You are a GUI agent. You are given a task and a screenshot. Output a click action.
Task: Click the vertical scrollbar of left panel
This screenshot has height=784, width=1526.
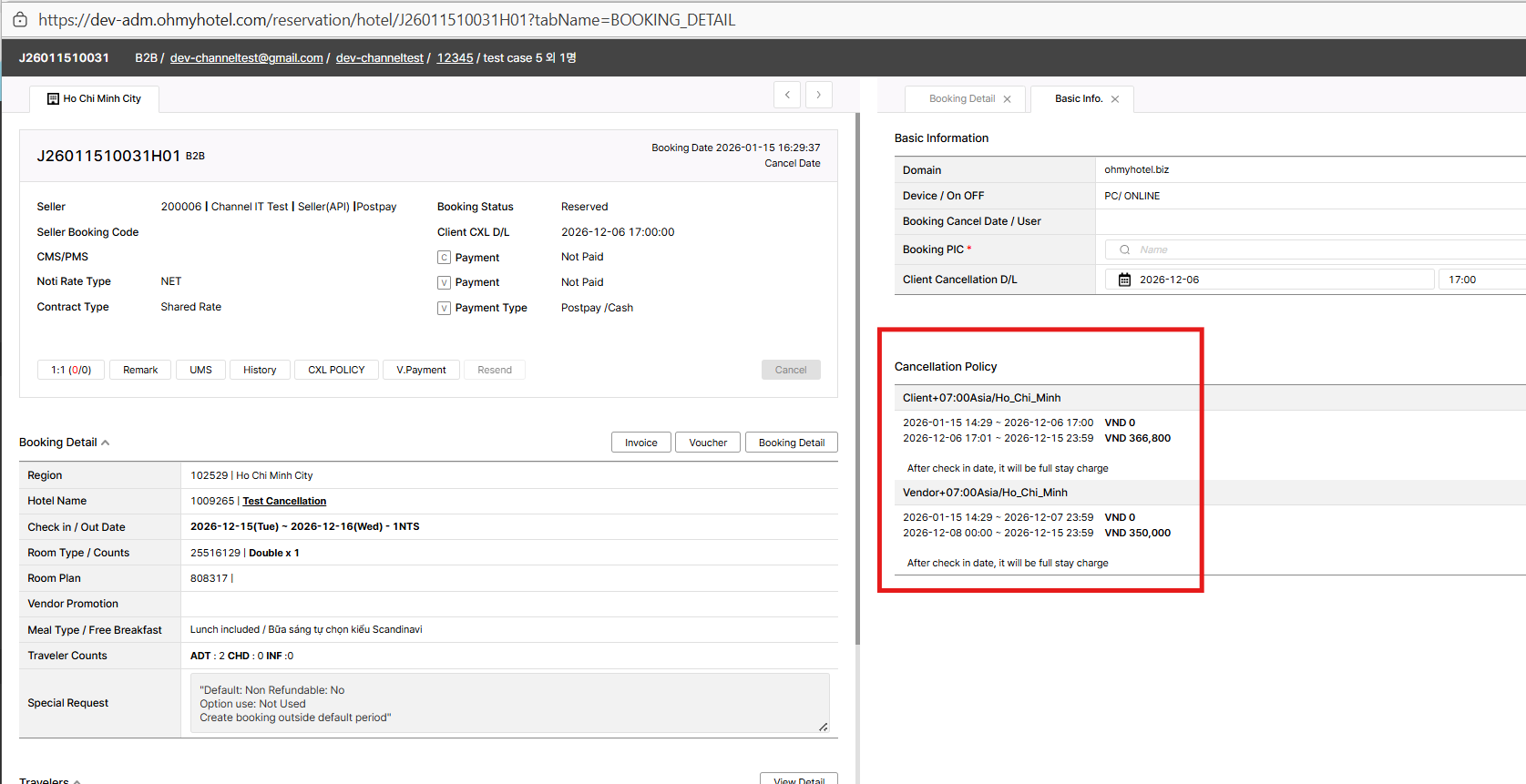point(857,364)
